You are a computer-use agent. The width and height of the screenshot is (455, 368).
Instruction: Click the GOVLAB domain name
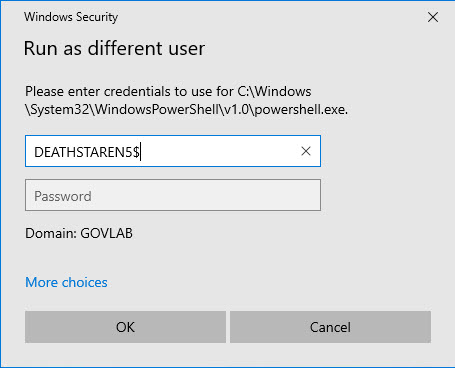107,233
